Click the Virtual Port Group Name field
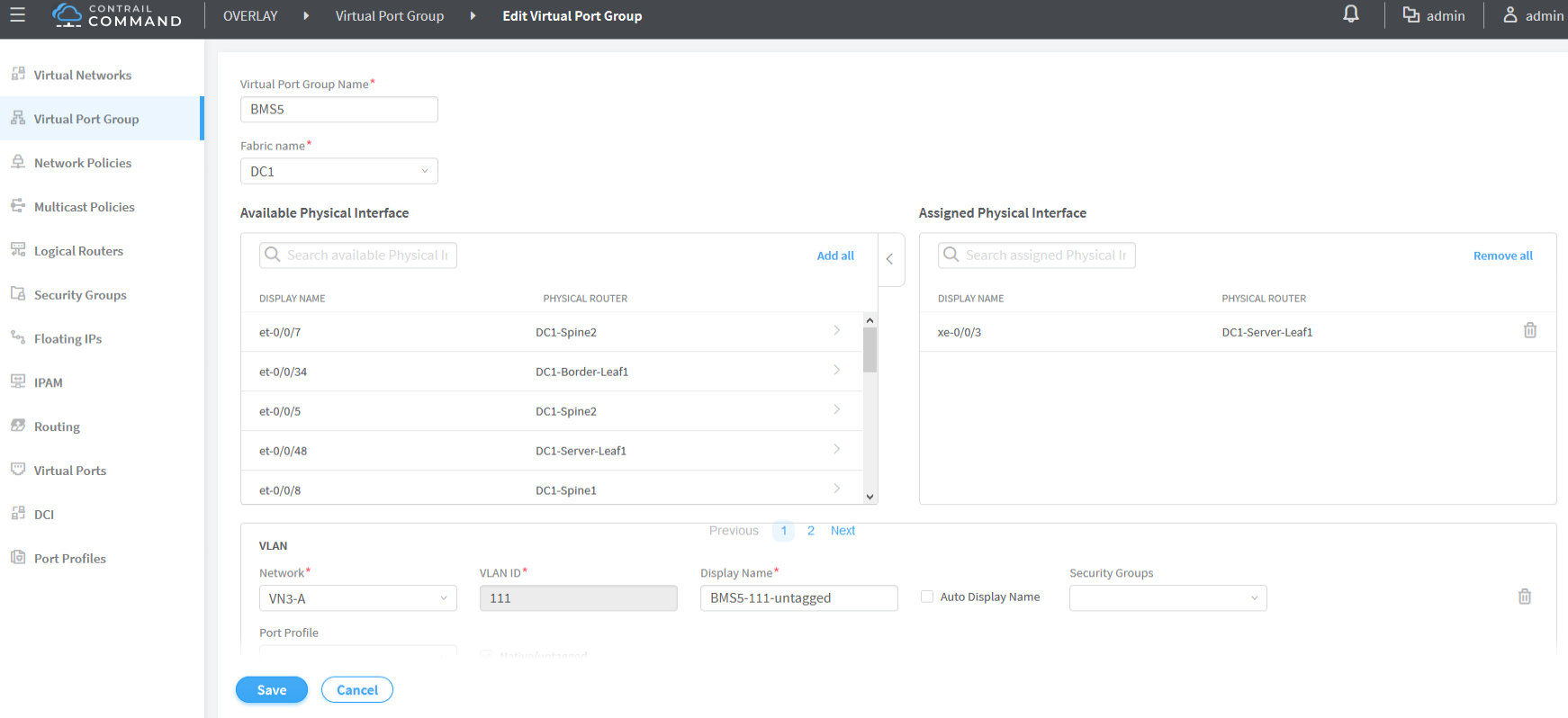 338,110
